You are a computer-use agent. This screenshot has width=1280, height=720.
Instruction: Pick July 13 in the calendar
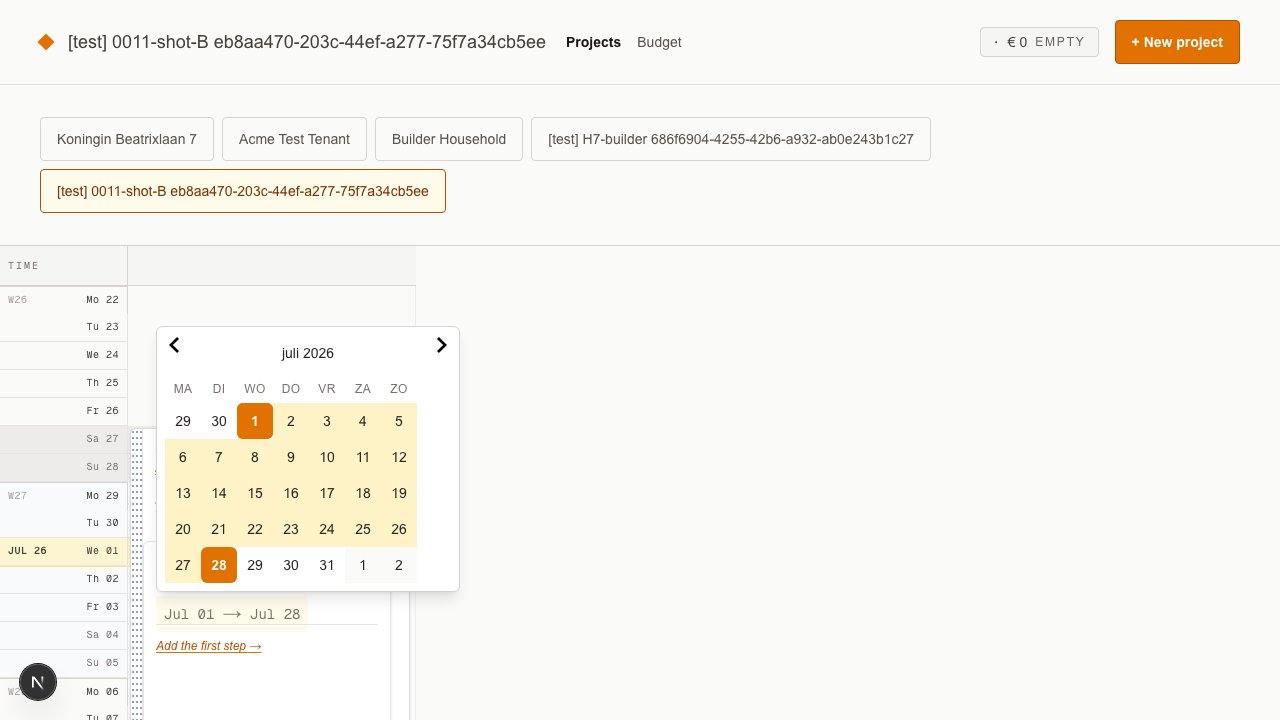183,493
